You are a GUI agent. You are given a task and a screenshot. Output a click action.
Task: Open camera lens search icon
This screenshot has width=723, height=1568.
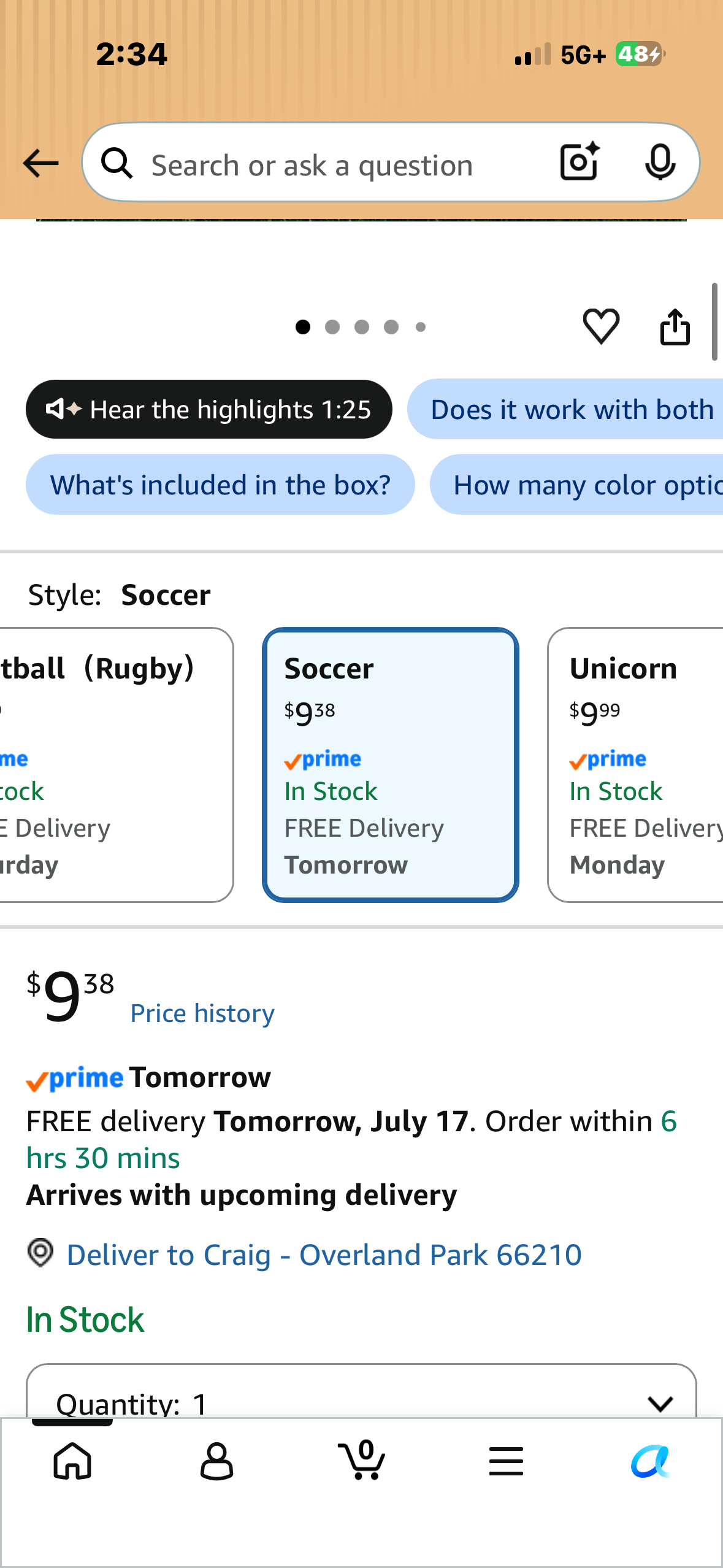click(580, 162)
